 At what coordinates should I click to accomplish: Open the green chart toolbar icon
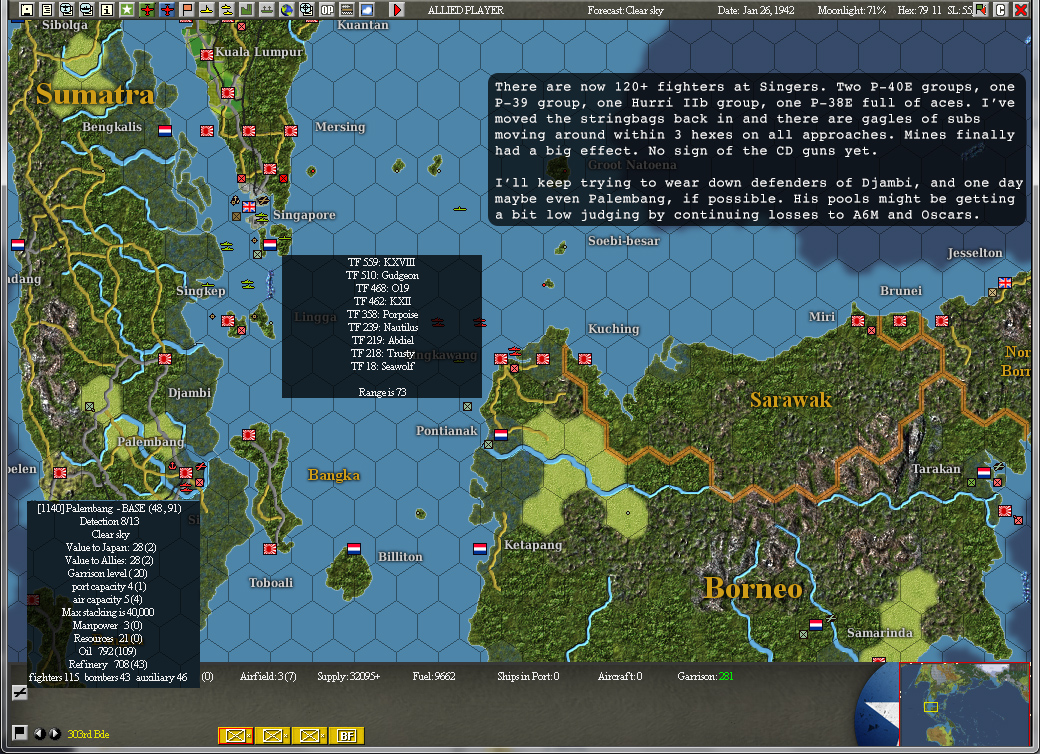coord(246,9)
